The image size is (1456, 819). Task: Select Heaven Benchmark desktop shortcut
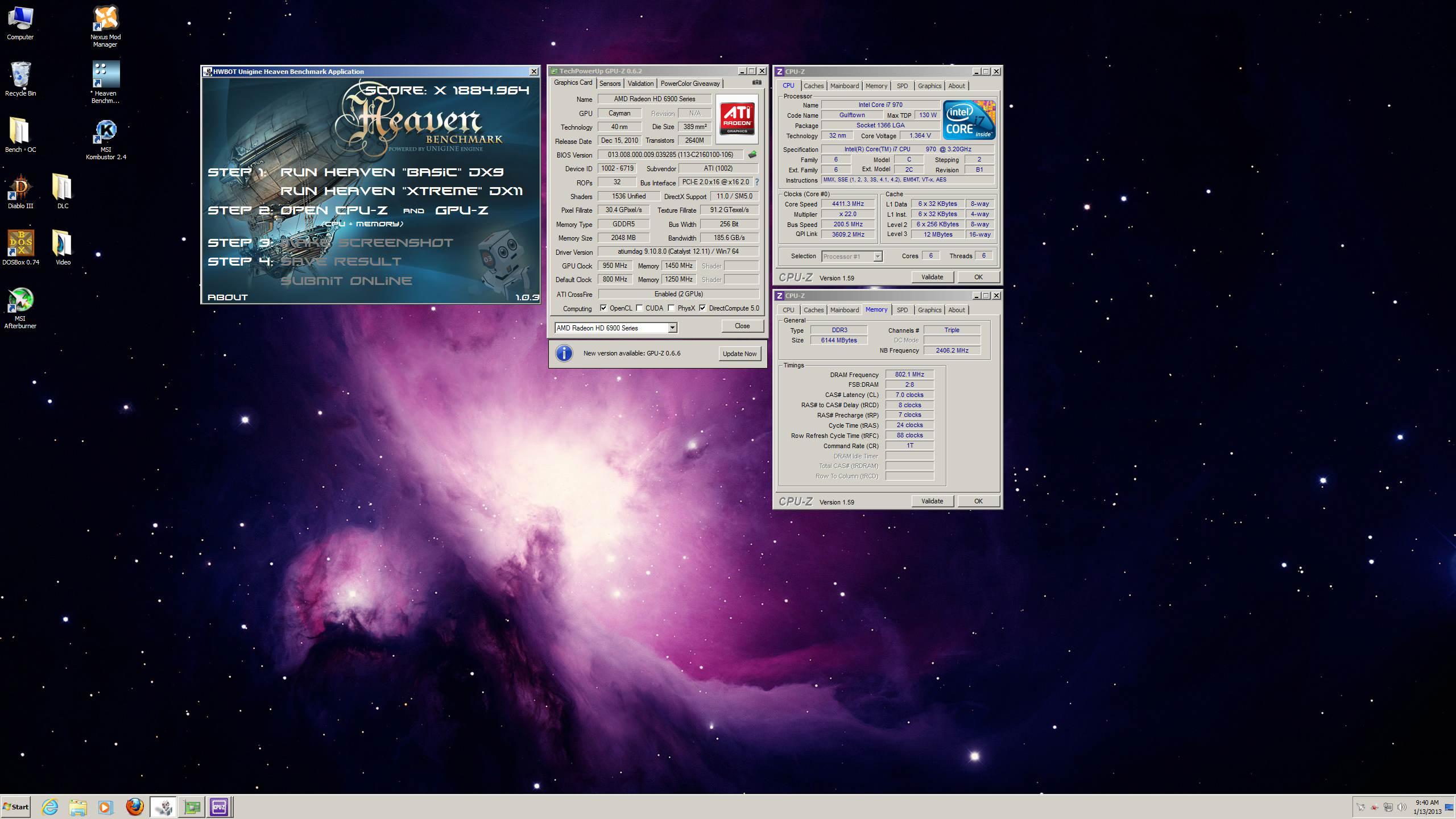point(105,82)
